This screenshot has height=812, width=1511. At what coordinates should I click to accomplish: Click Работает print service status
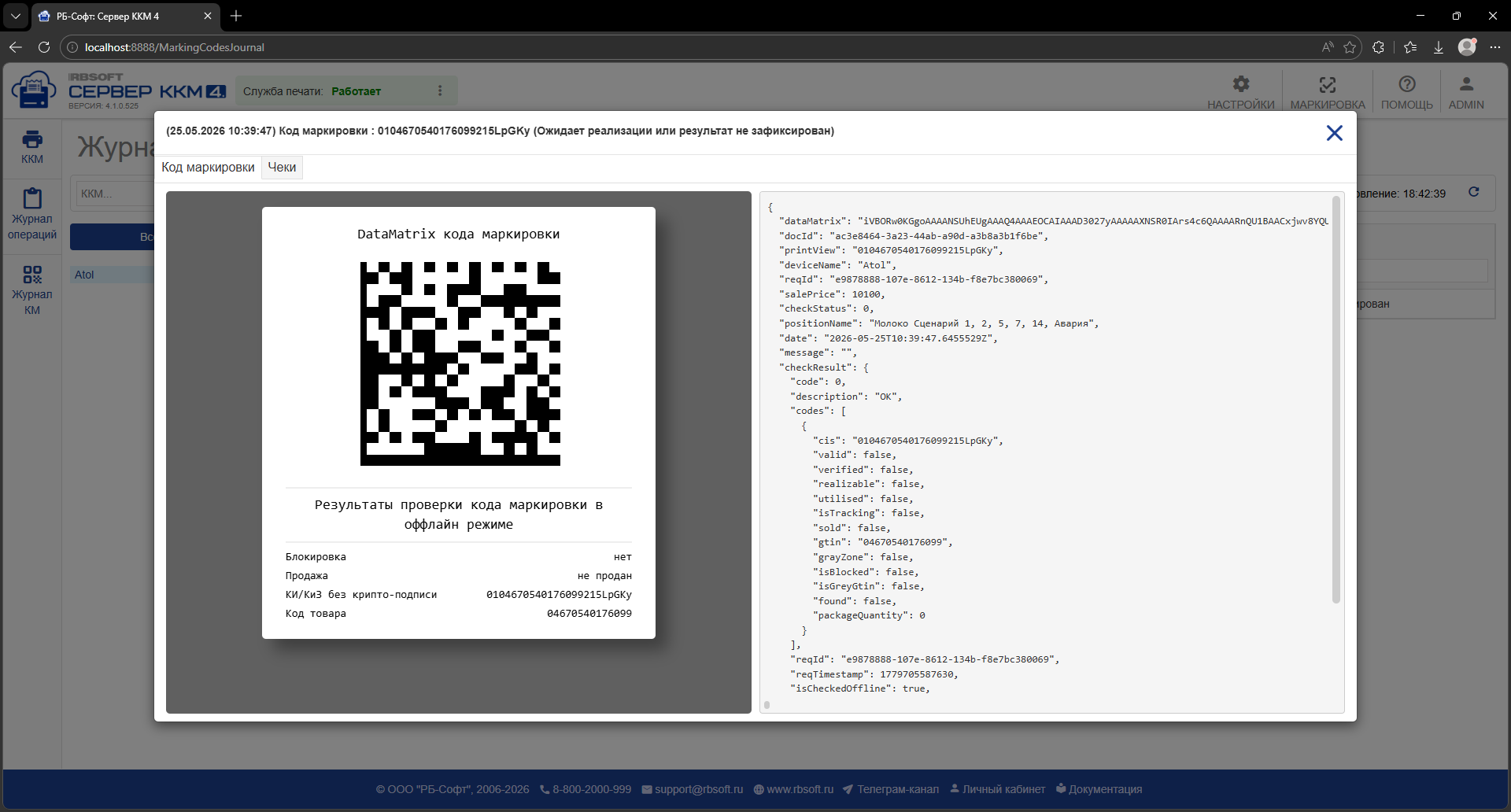(x=356, y=91)
